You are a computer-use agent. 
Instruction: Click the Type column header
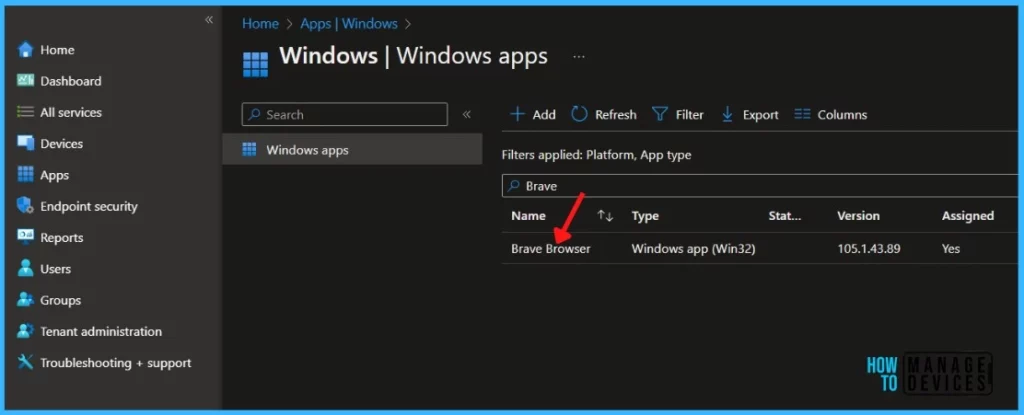(645, 216)
